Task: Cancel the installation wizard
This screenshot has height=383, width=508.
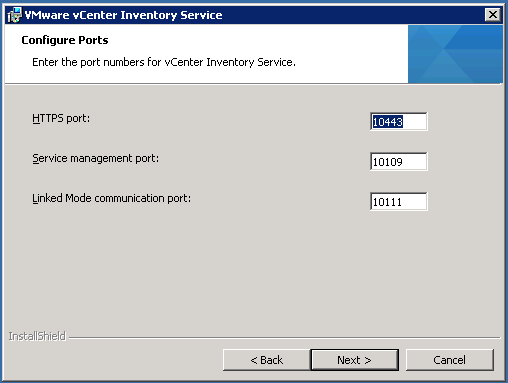Action: [x=449, y=360]
